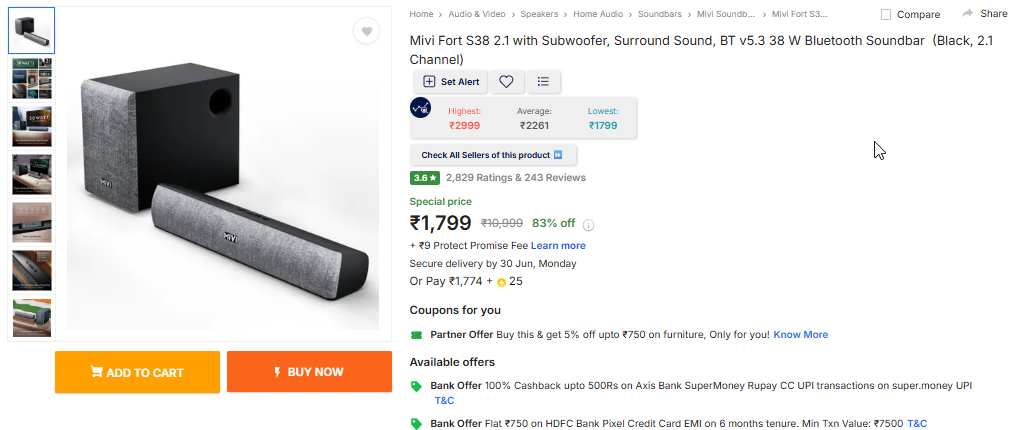Click the info icon beside 83% off
The image size is (1015, 430).
589,225
